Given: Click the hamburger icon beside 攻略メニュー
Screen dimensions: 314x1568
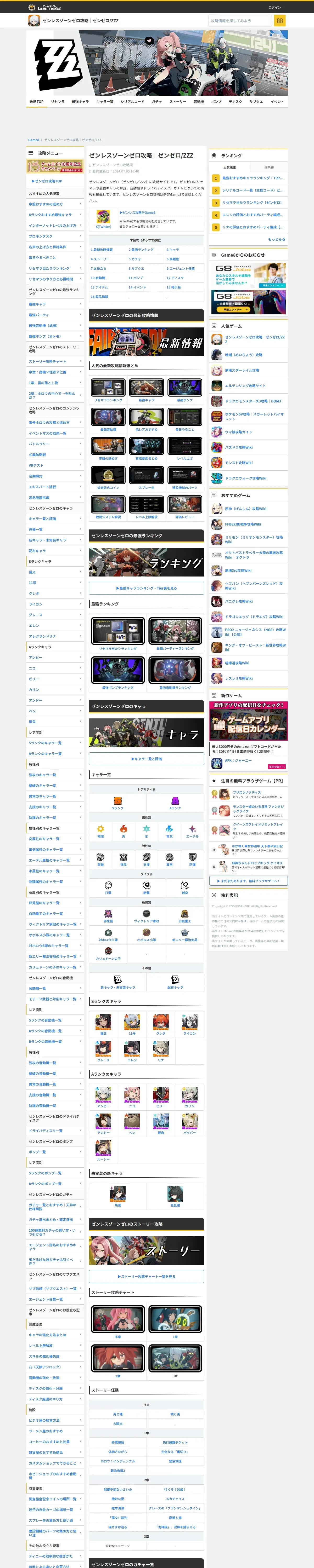Looking at the screenshot, I should [x=31, y=153].
